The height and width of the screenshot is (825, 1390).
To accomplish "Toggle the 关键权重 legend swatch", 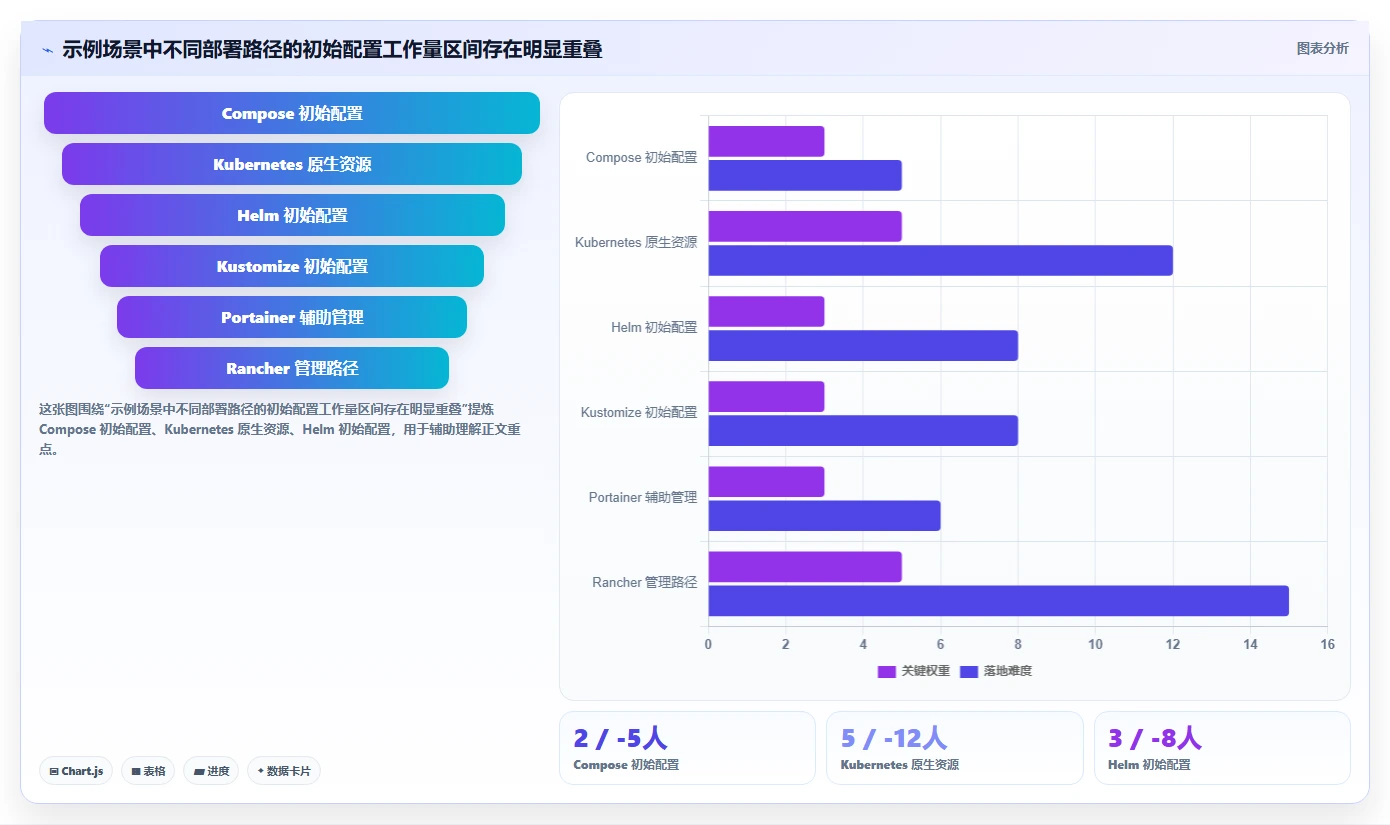I will click(887, 671).
